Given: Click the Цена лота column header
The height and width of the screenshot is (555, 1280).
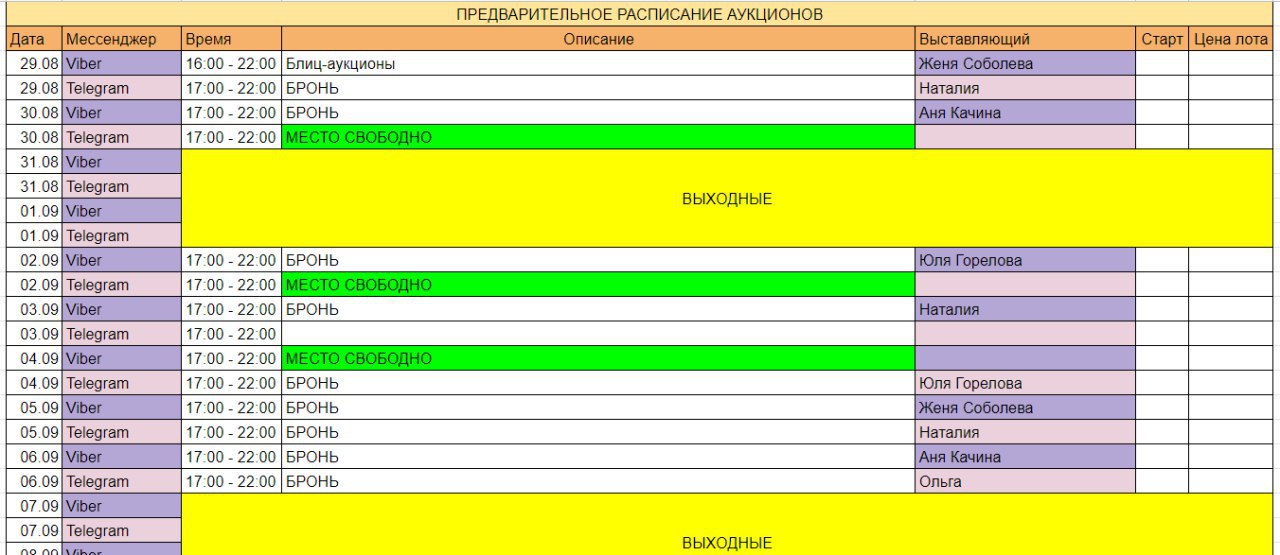Looking at the screenshot, I should pos(1230,39).
